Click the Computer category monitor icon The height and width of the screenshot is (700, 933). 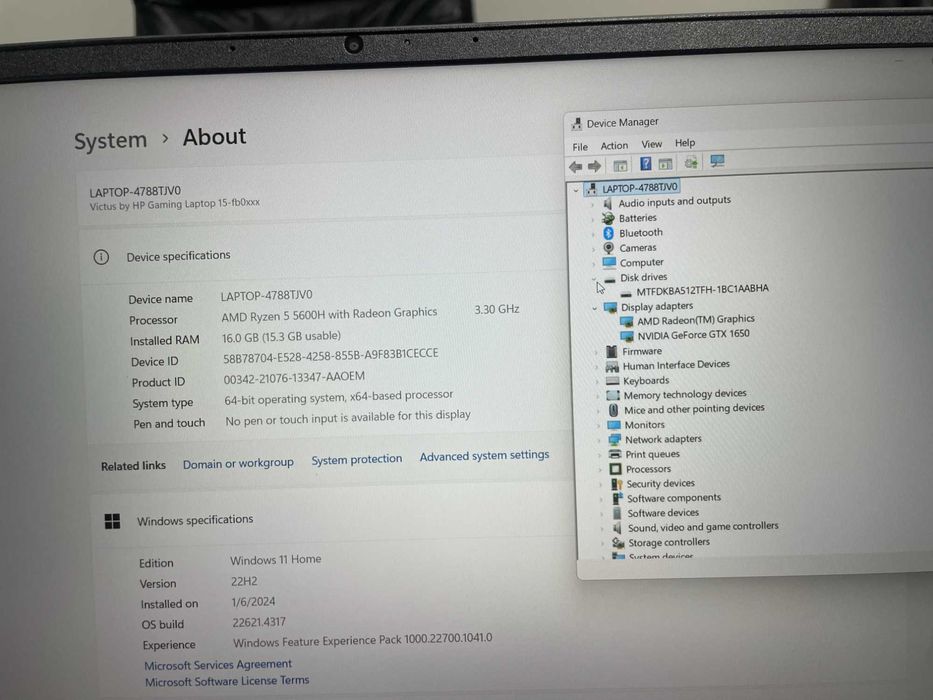coord(609,262)
